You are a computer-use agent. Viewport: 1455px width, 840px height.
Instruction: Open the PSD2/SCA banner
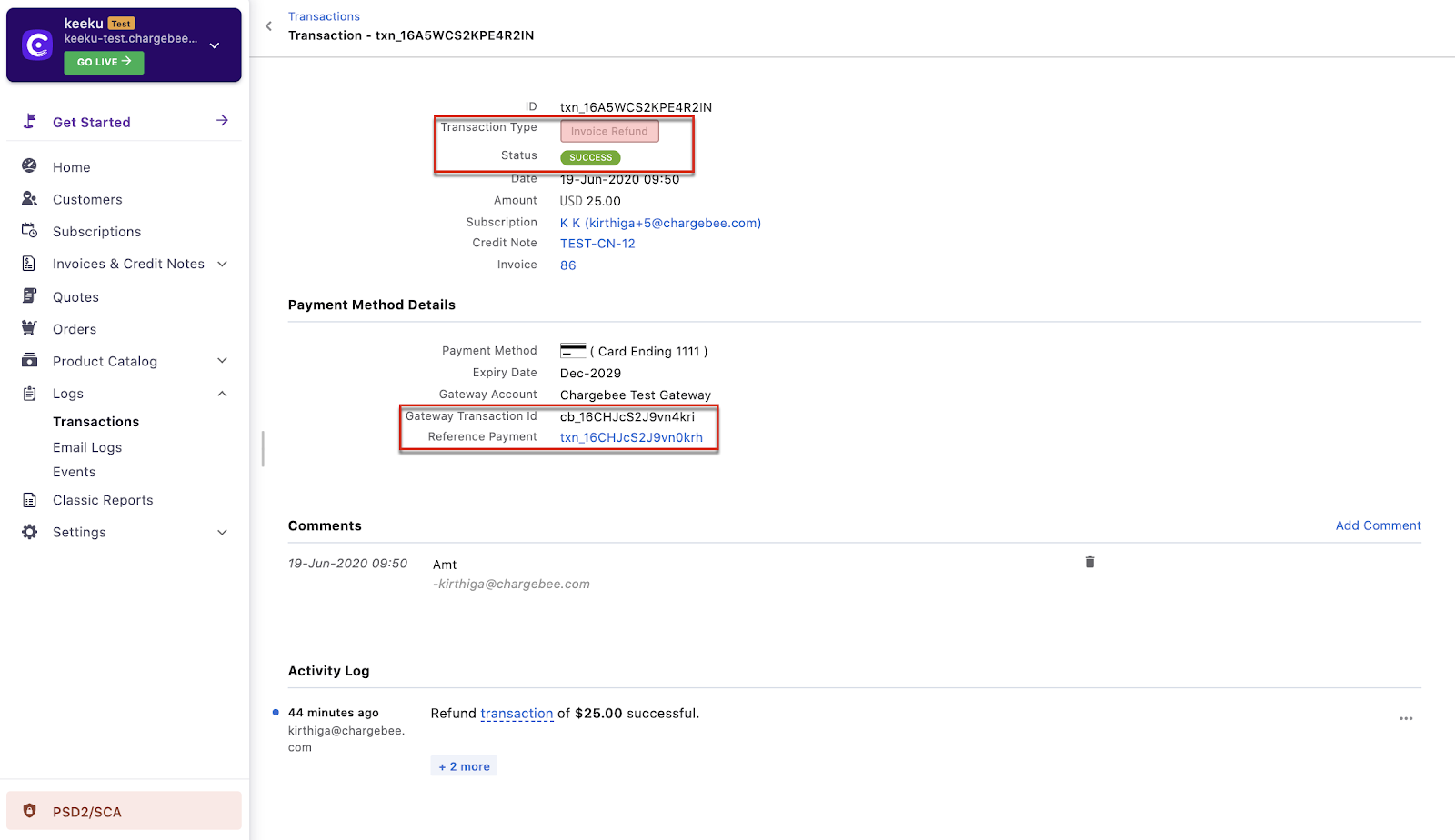coord(124,811)
